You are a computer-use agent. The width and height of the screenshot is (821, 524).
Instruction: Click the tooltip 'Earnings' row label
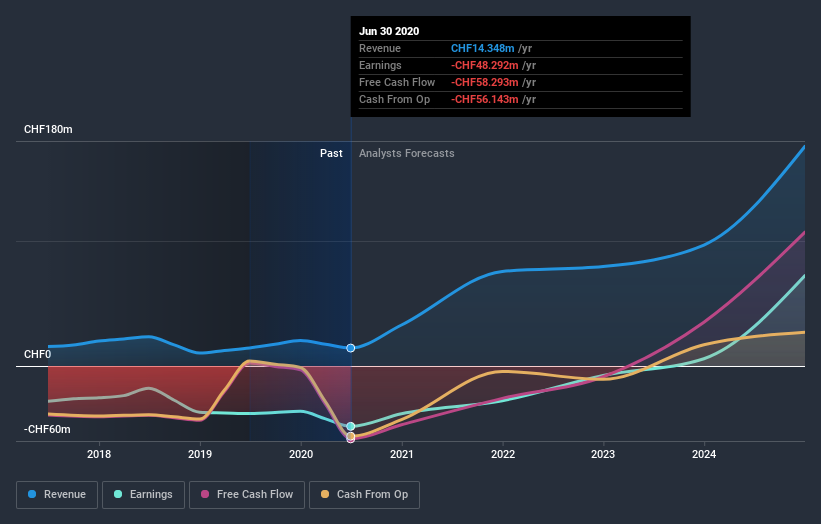click(x=380, y=65)
